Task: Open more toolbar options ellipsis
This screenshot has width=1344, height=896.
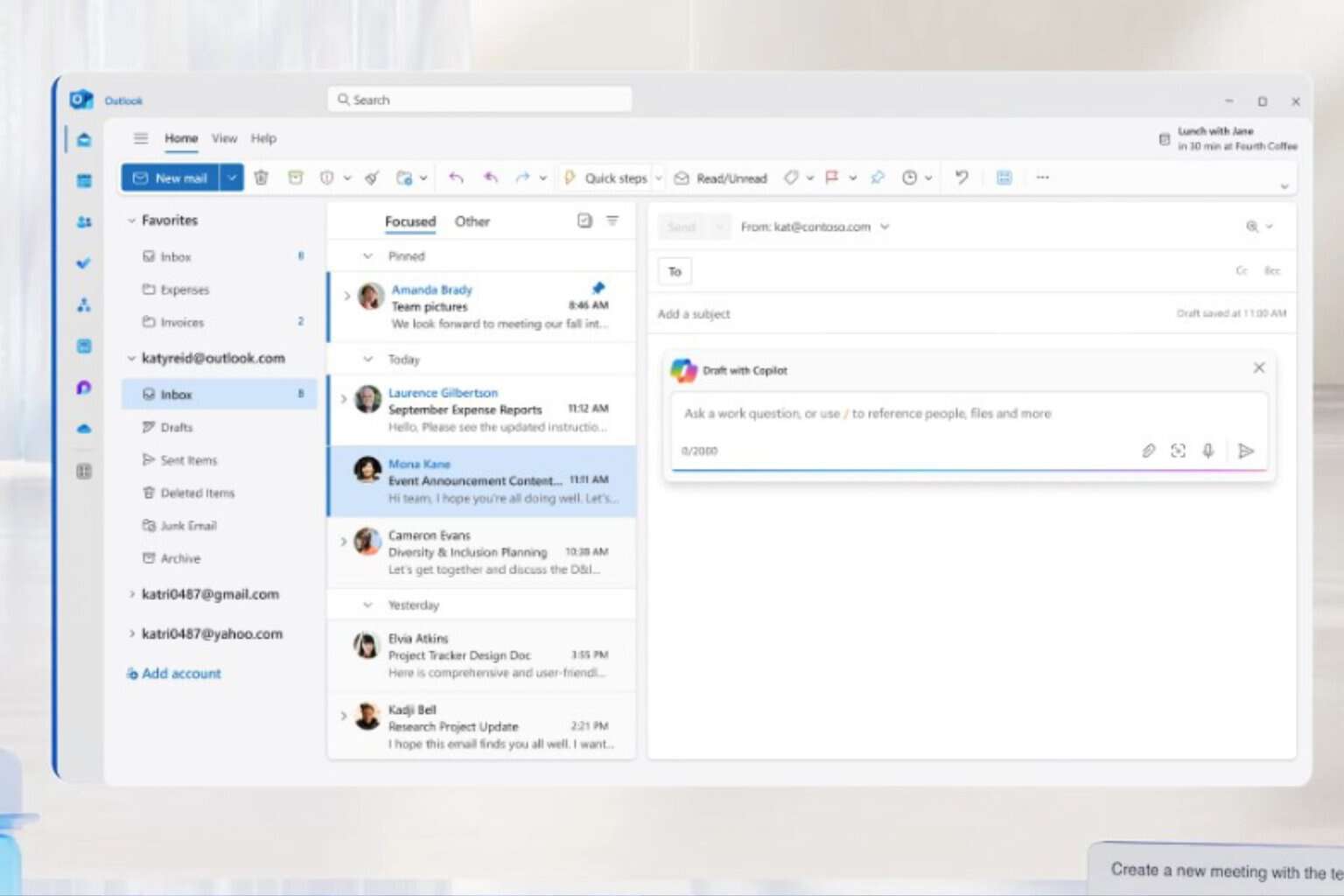Action: coord(1042,178)
